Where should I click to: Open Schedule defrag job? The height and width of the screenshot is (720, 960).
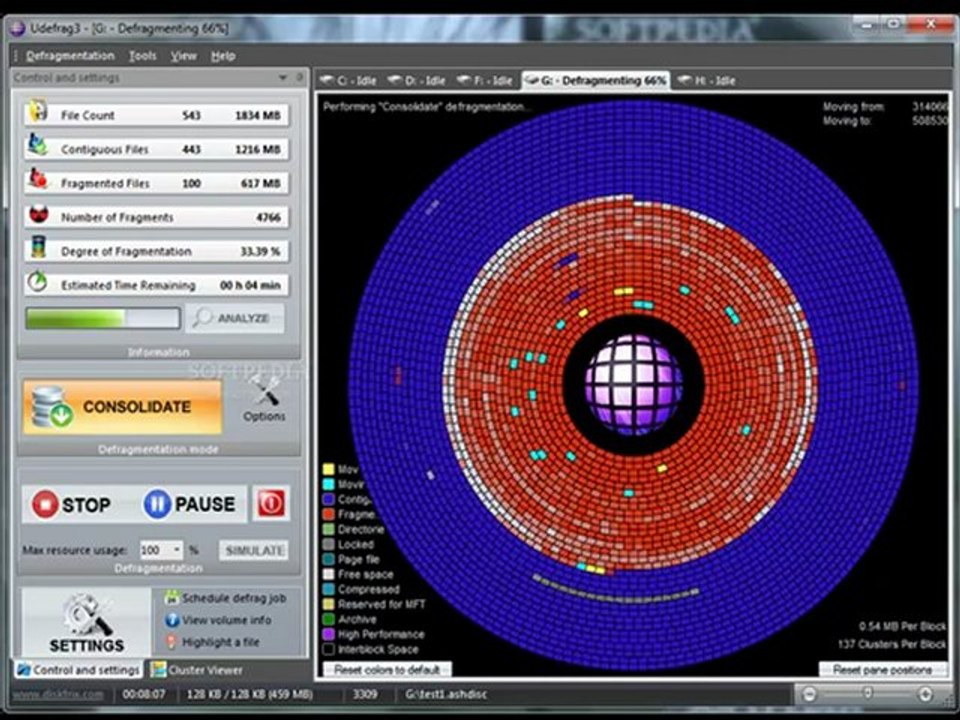coord(225,598)
